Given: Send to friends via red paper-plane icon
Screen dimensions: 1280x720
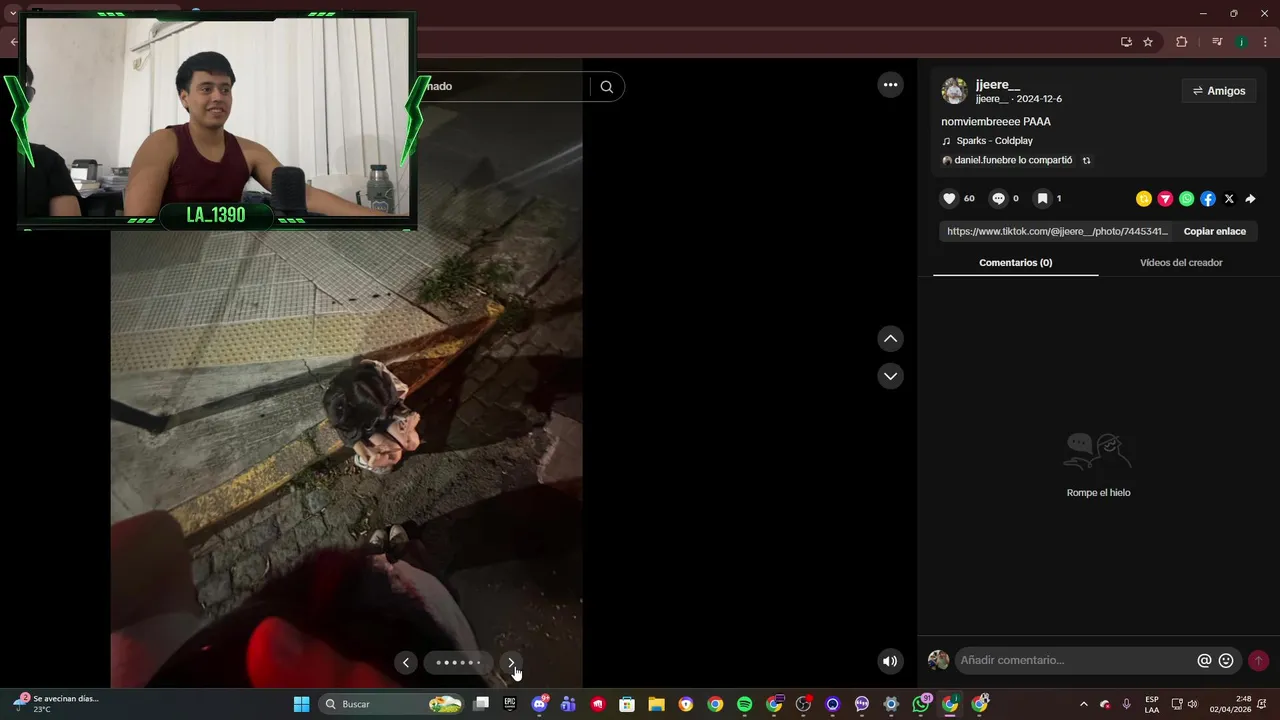Looking at the screenshot, I should [1165, 199].
